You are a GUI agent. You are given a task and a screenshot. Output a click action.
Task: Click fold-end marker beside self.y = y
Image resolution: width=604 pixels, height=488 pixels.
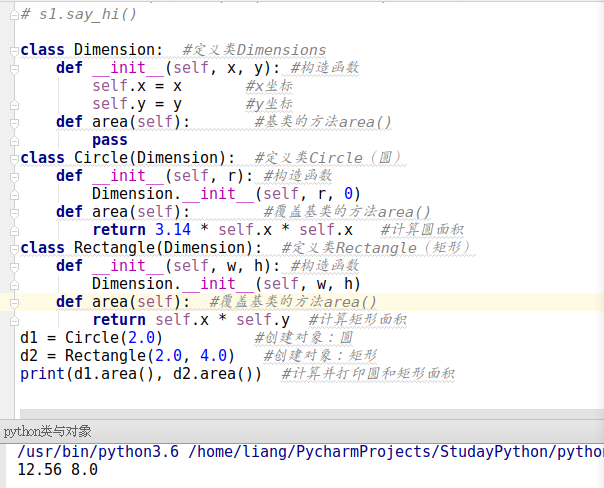[14, 105]
